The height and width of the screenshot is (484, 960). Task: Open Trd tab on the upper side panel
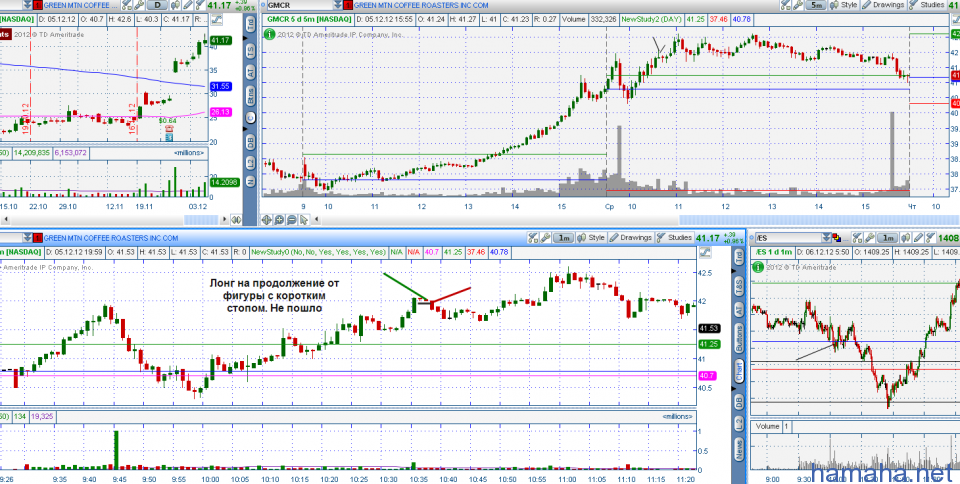point(251,24)
